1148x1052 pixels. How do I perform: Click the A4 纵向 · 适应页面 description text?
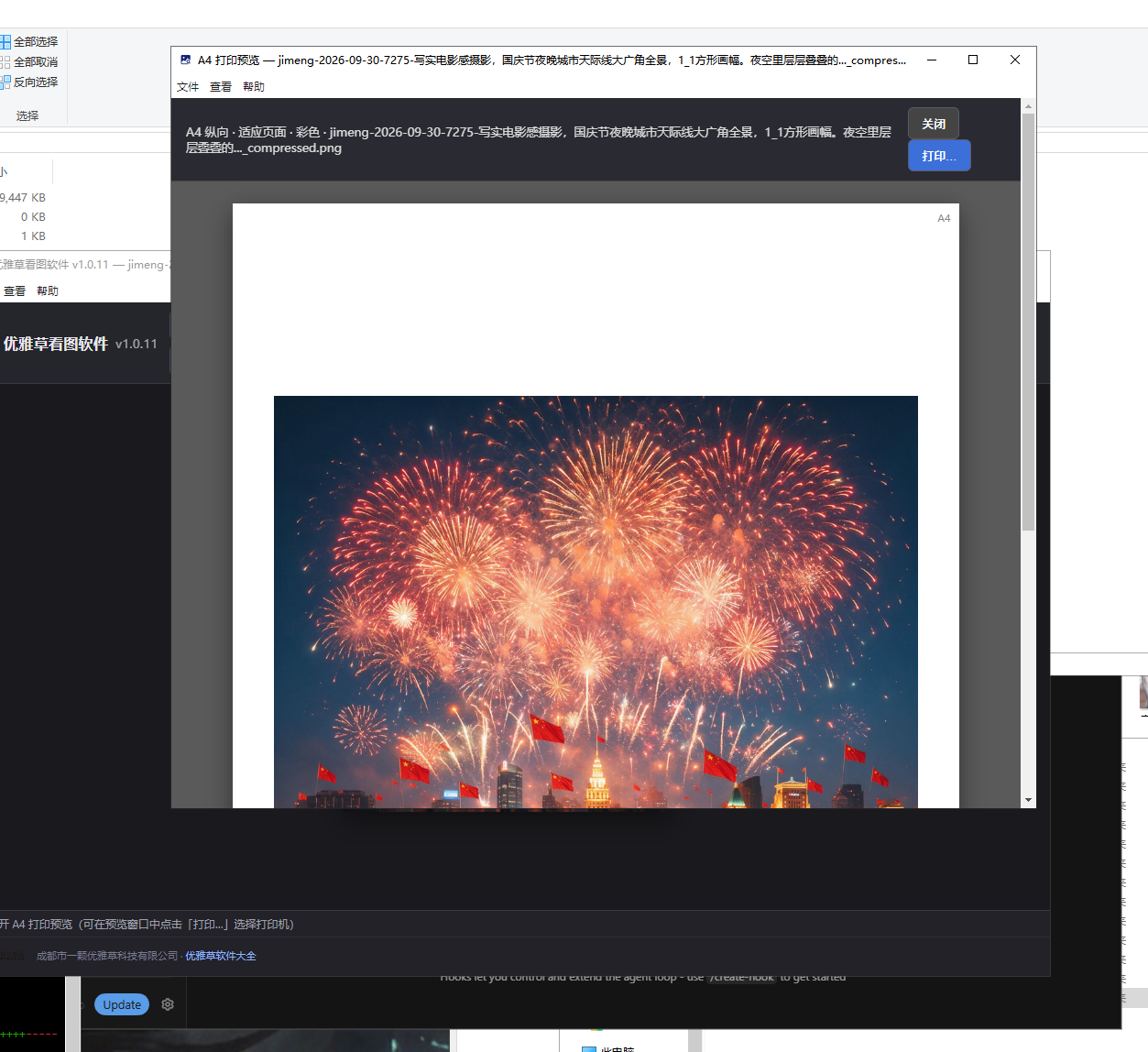539,139
